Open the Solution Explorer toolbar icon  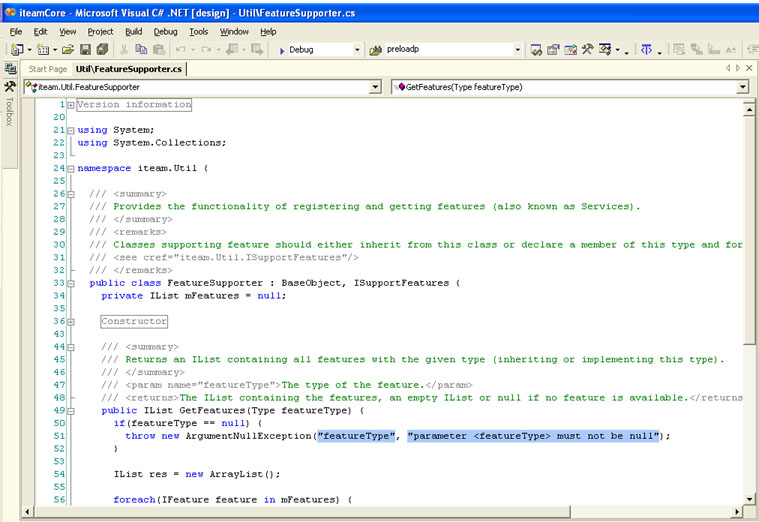coord(536,49)
